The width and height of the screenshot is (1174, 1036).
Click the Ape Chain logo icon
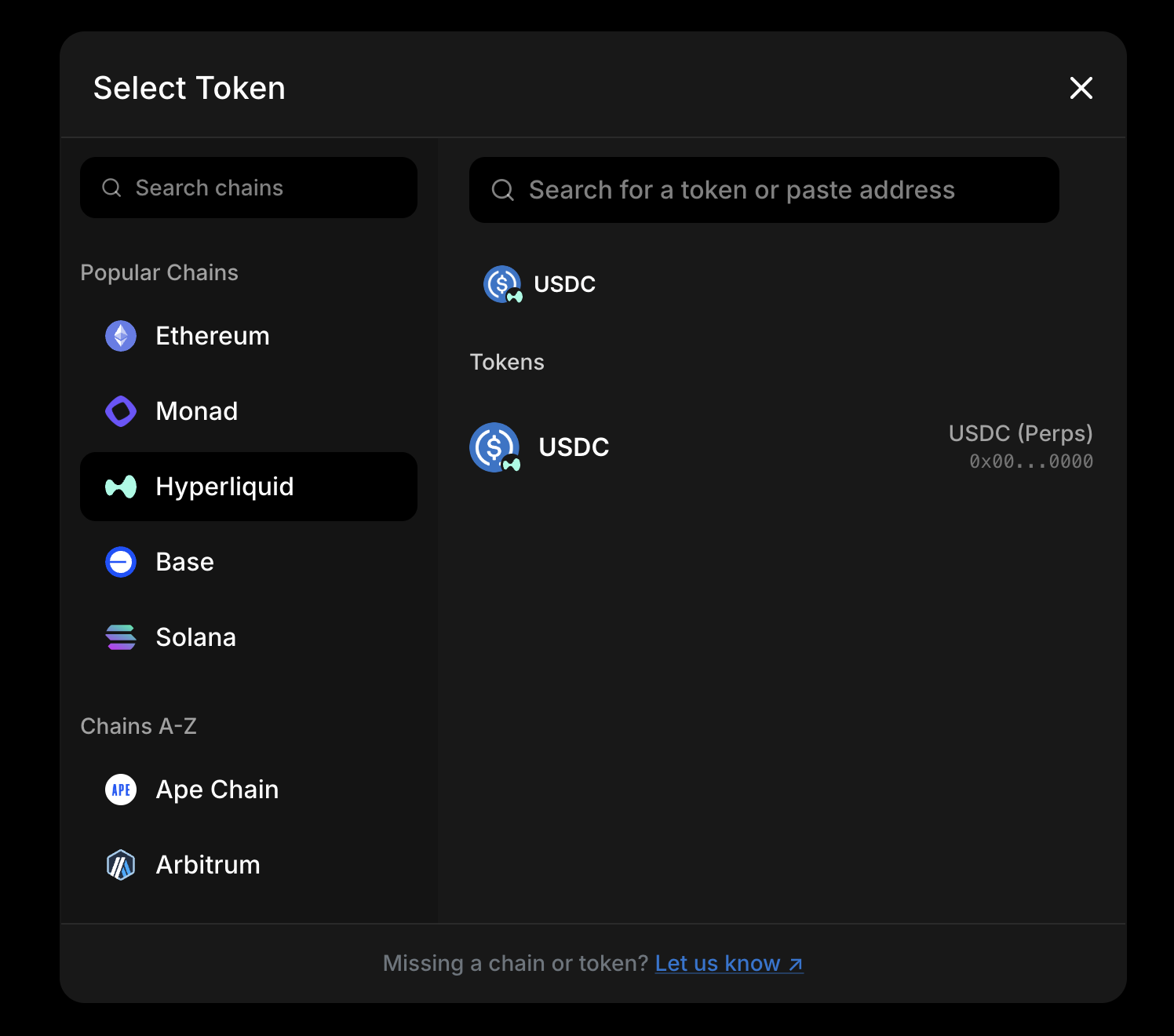point(121,790)
